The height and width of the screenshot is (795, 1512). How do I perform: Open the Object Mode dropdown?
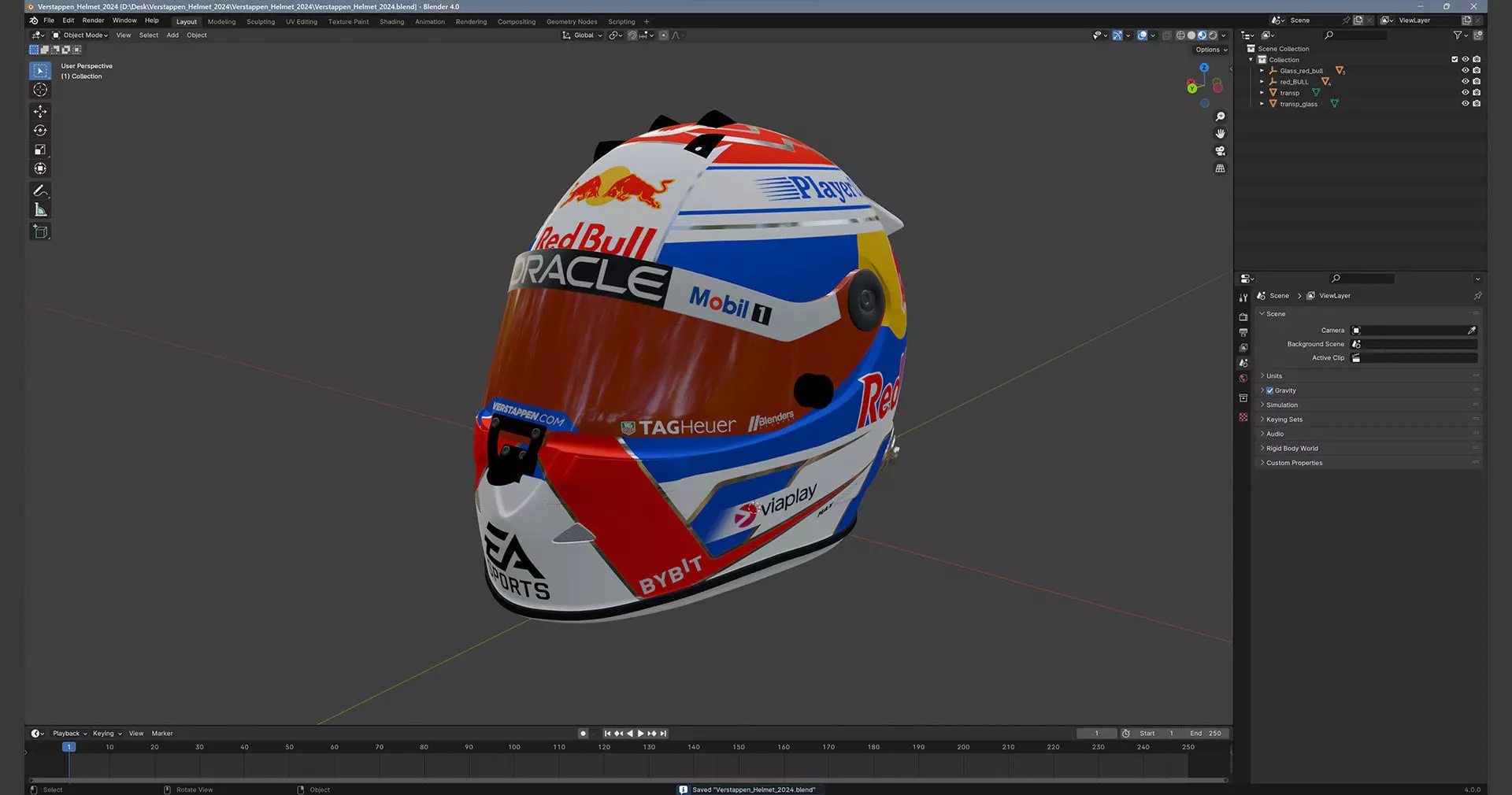80,35
